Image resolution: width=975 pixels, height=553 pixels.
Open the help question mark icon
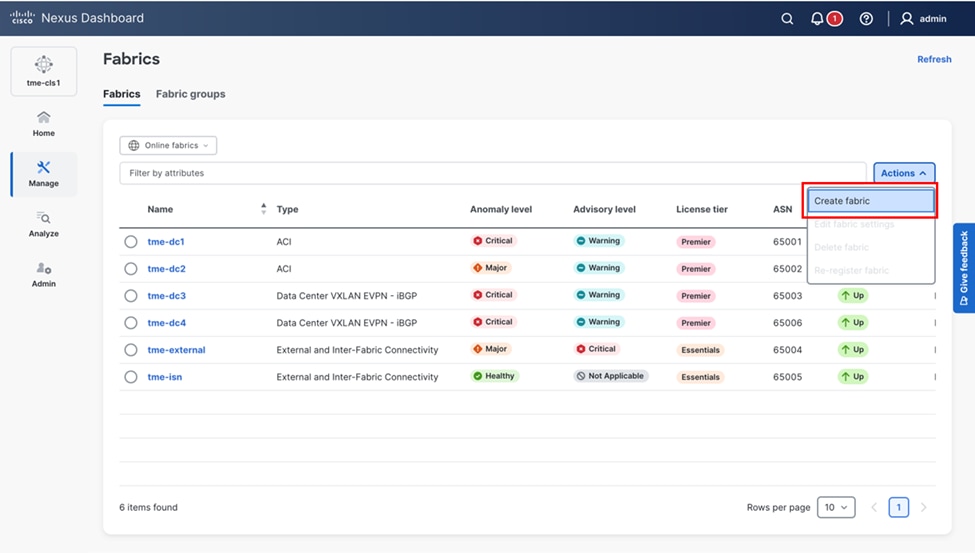click(866, 18)
